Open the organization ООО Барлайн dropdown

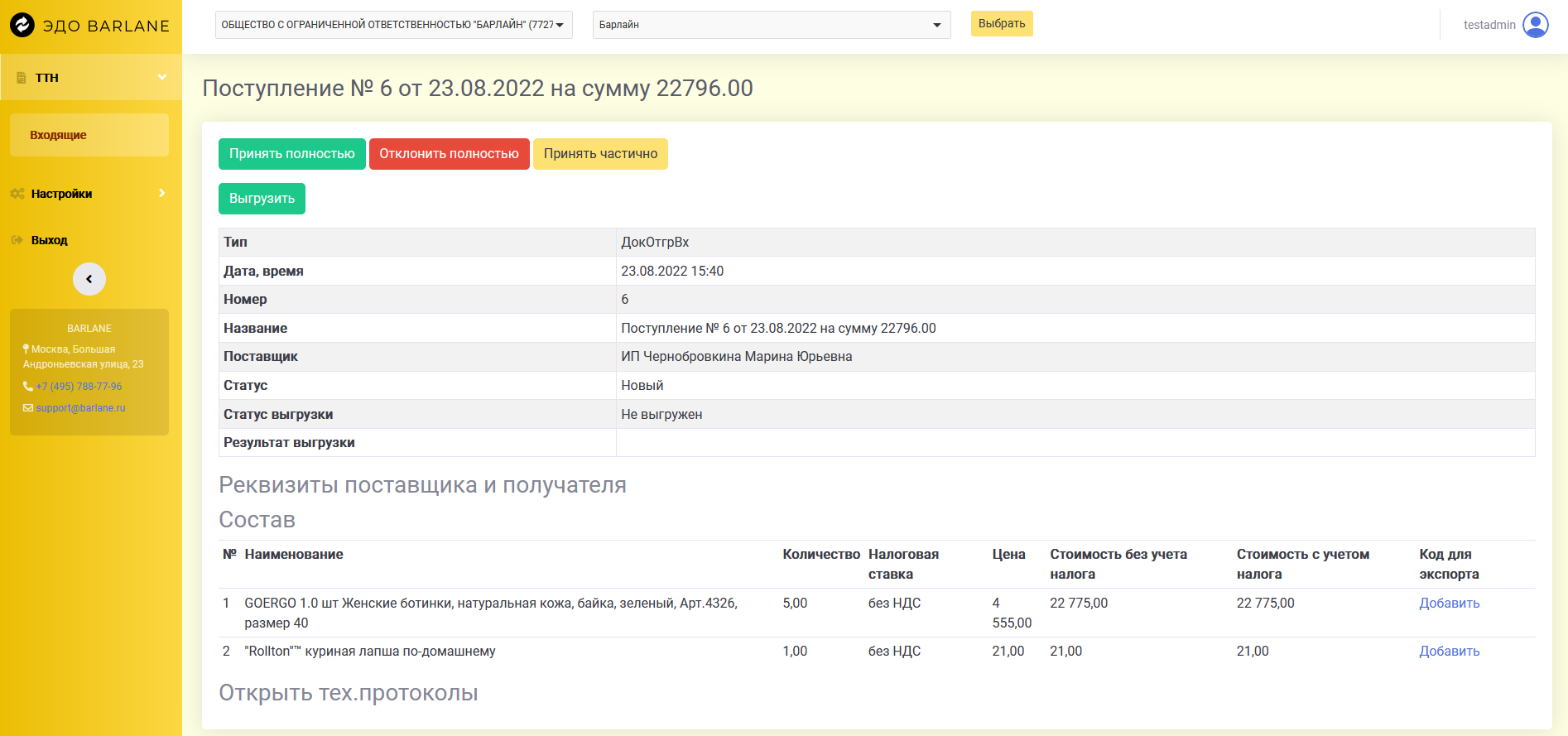[394, 25]
